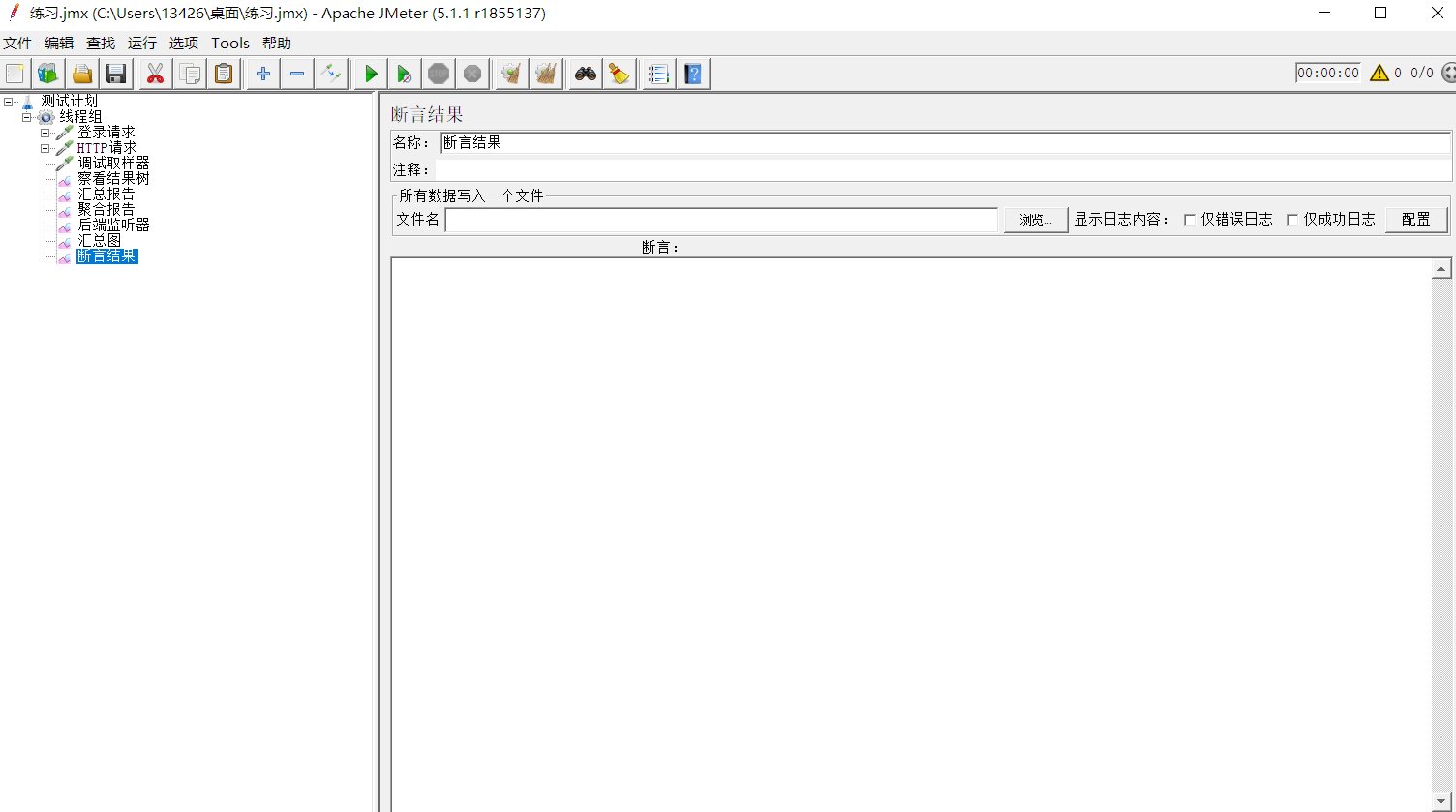Screen dimensions: 1456x812
Task: Collapse the 线程组 tree node
Action: (x=27, y=116)
